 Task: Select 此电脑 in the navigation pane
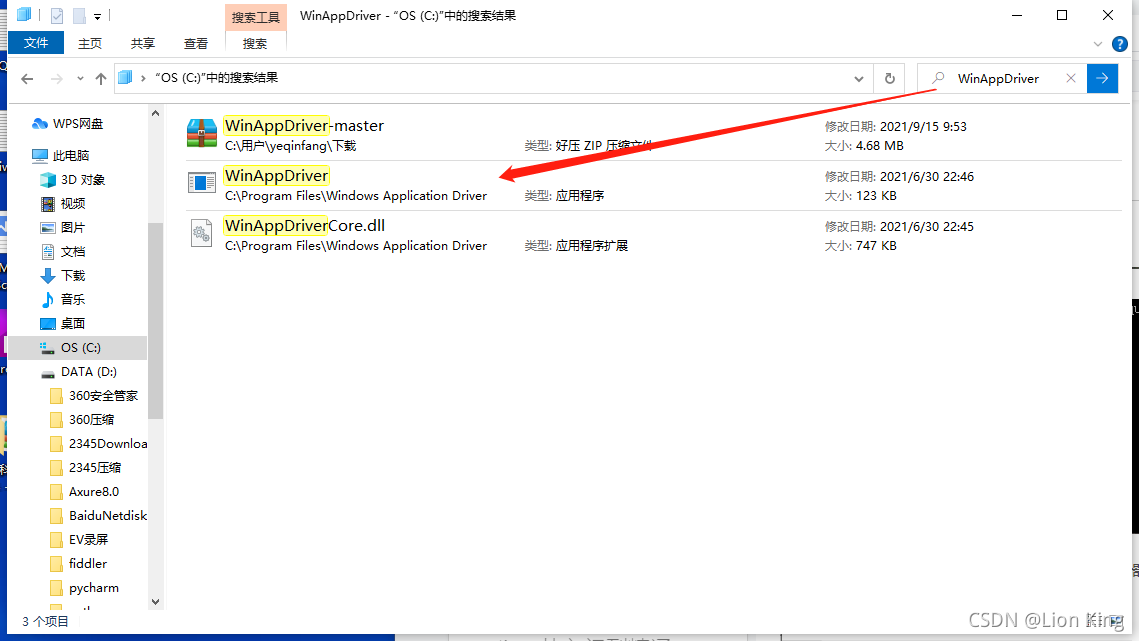tap(70, 156)
